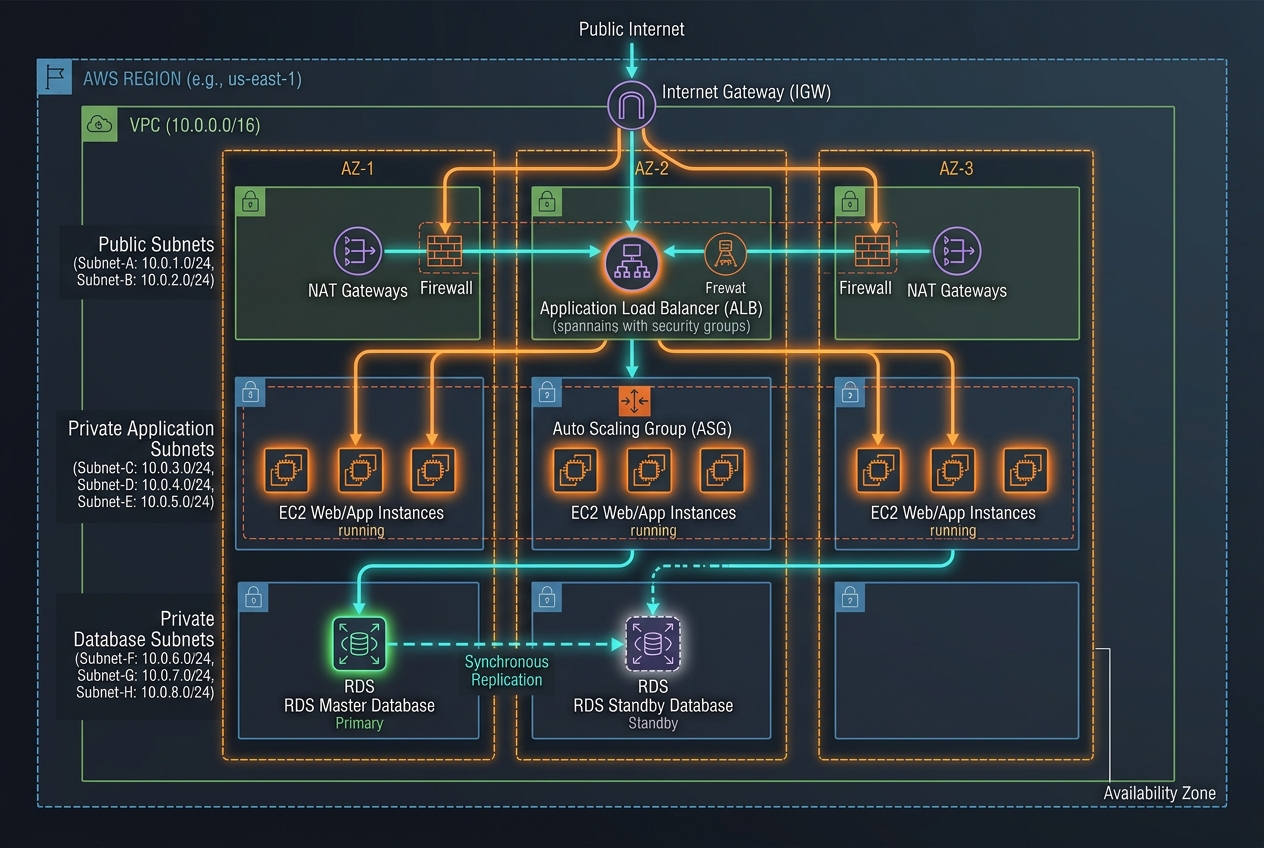Click the 'RDS Master Database' label

pos(359,706)
